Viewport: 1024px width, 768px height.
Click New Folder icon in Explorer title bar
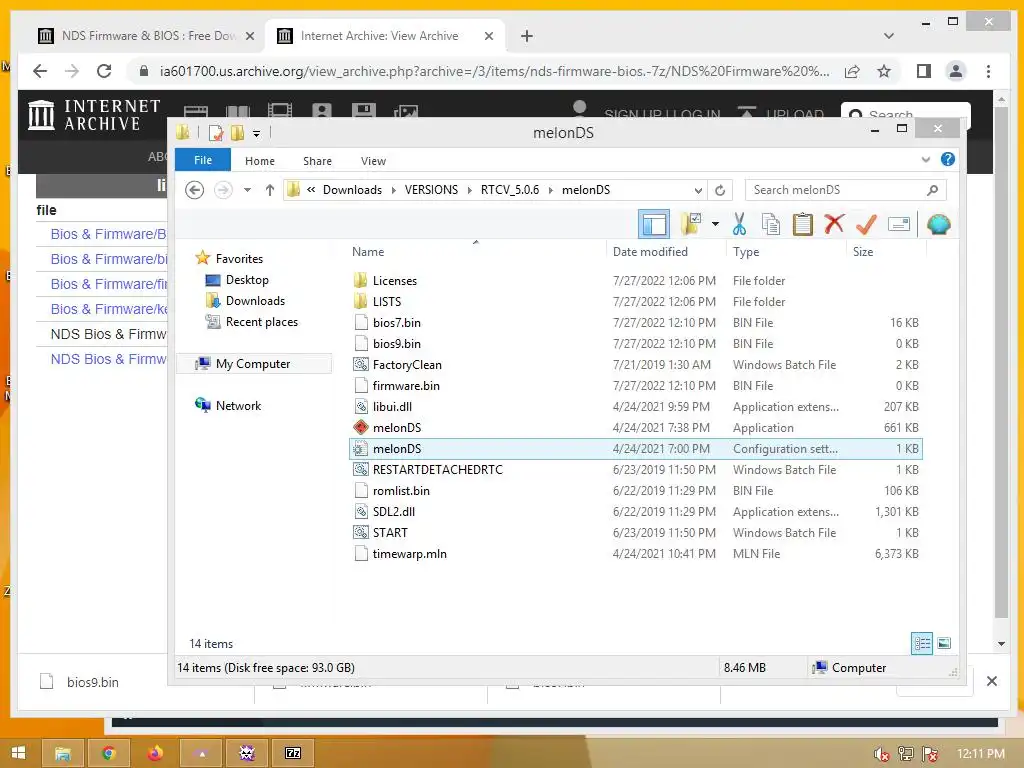238,133
